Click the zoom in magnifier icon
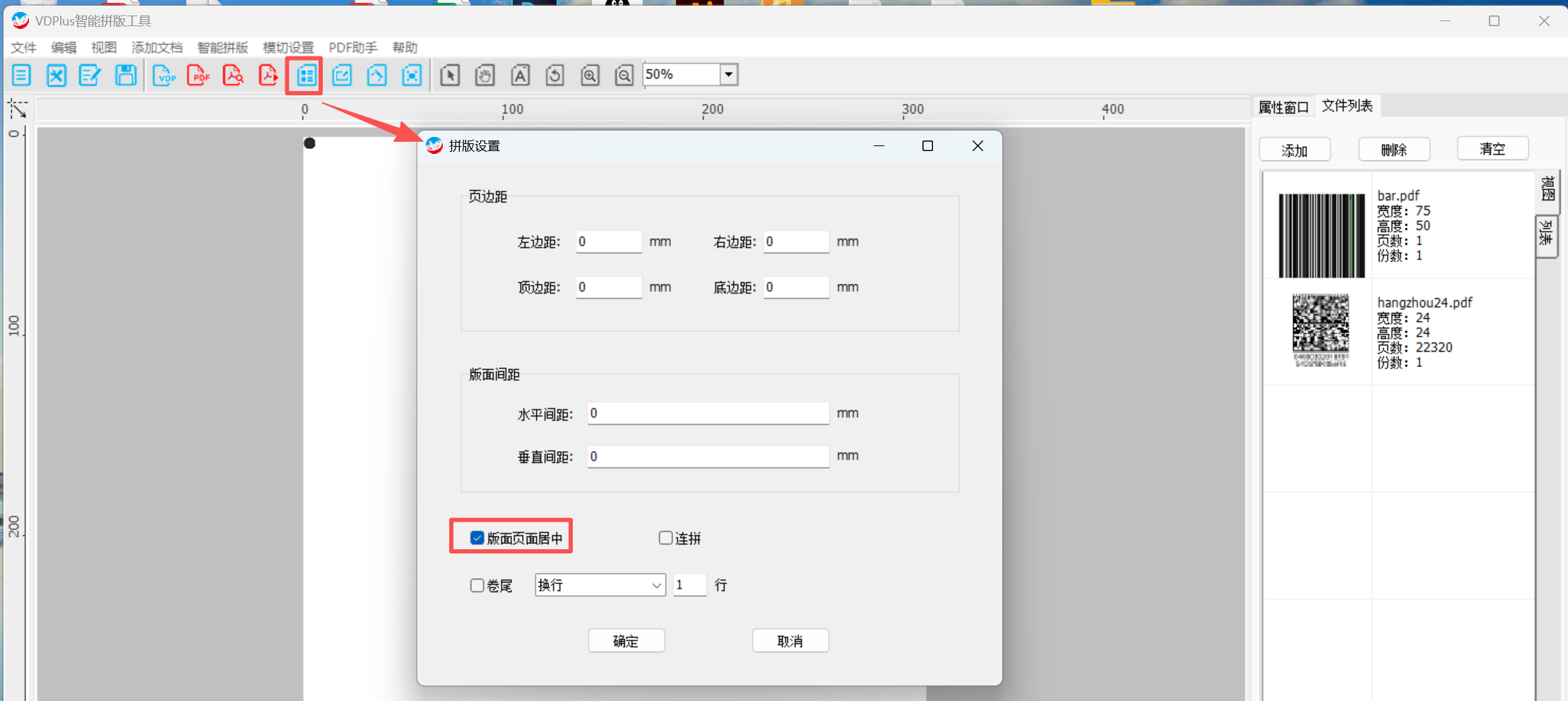The image size is (1568, 701). pos(590,75)
